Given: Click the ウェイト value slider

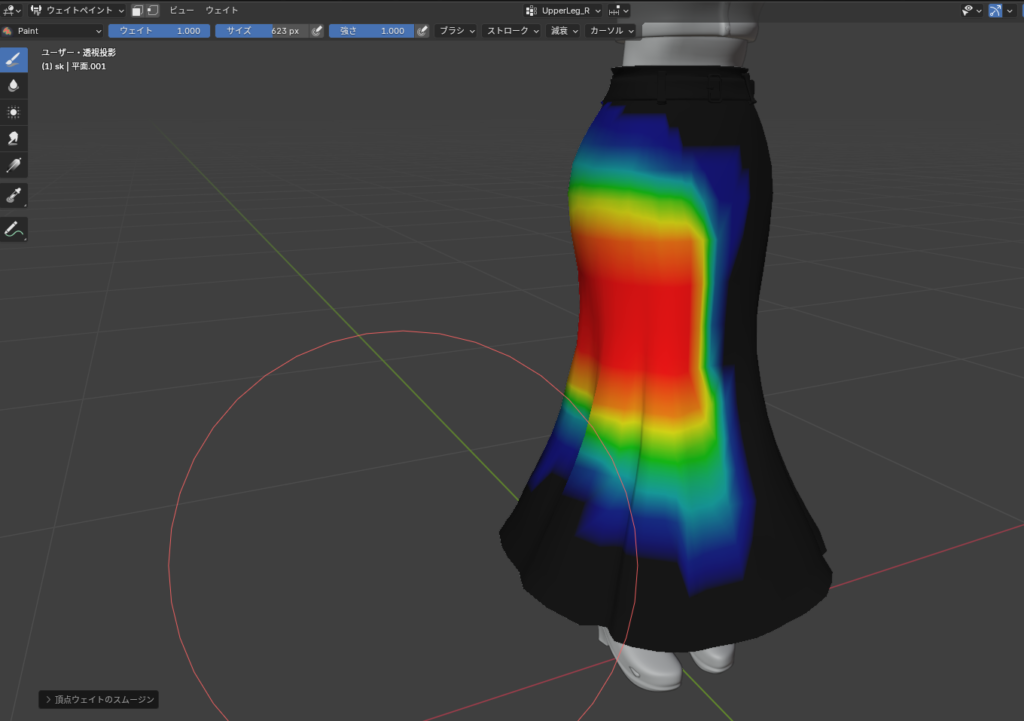Looking at the screenshot, I should 159,31.
